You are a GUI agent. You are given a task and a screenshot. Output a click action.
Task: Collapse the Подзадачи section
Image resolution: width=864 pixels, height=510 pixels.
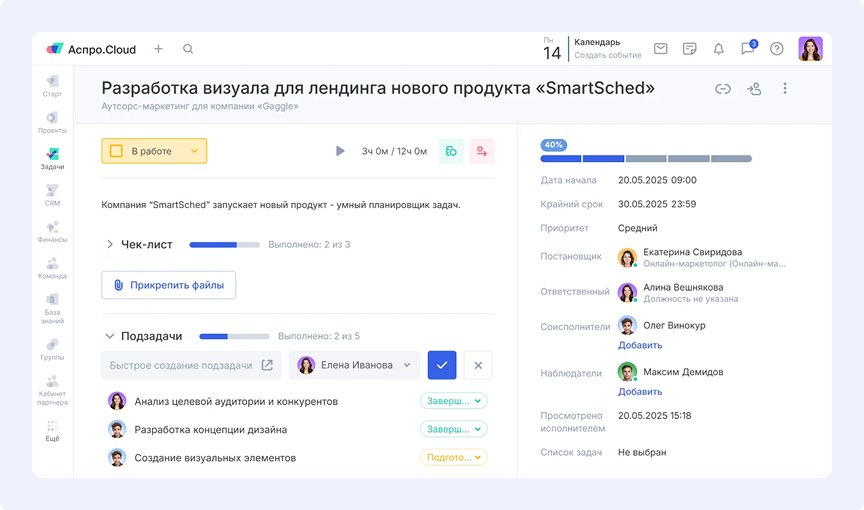click(110, 336)
